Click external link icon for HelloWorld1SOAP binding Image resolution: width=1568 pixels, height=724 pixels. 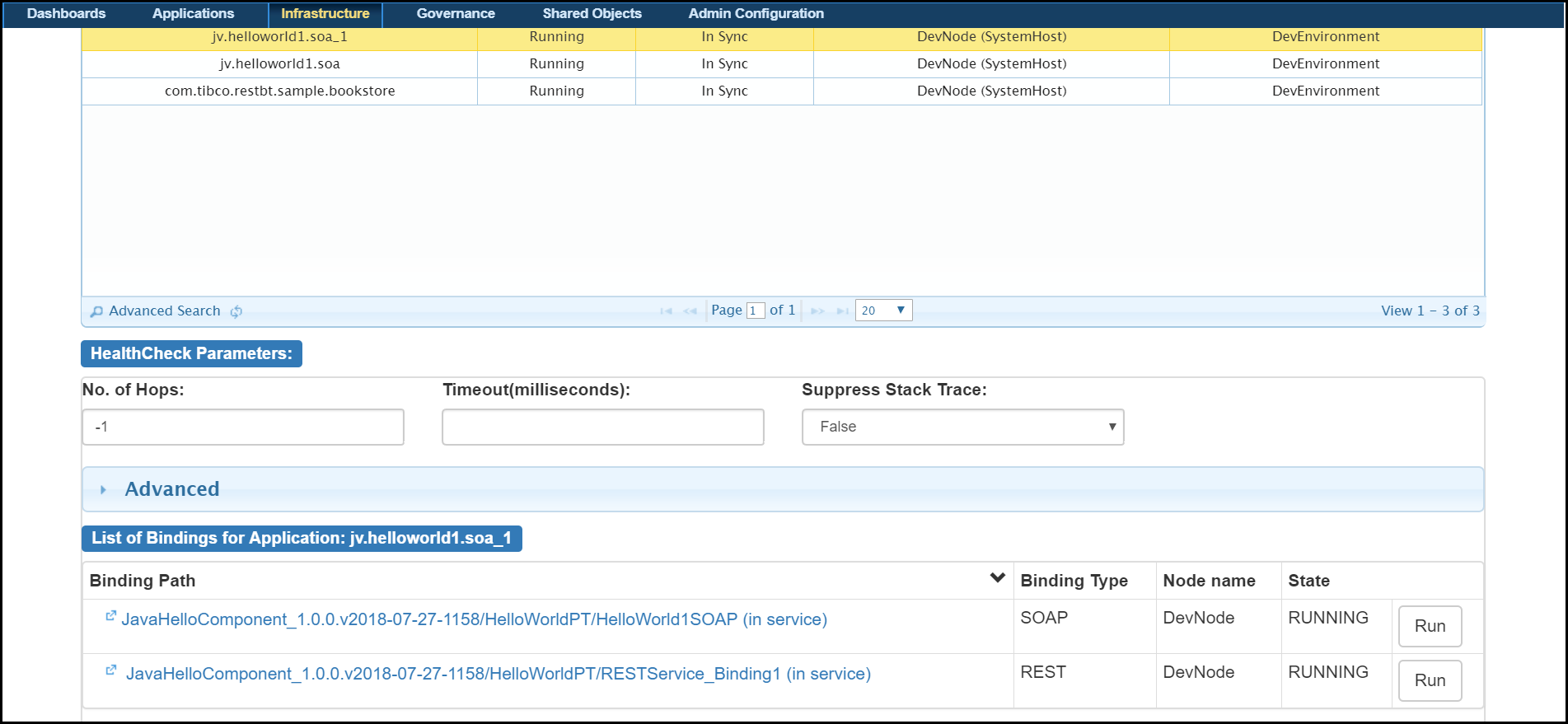coord(110,616)
